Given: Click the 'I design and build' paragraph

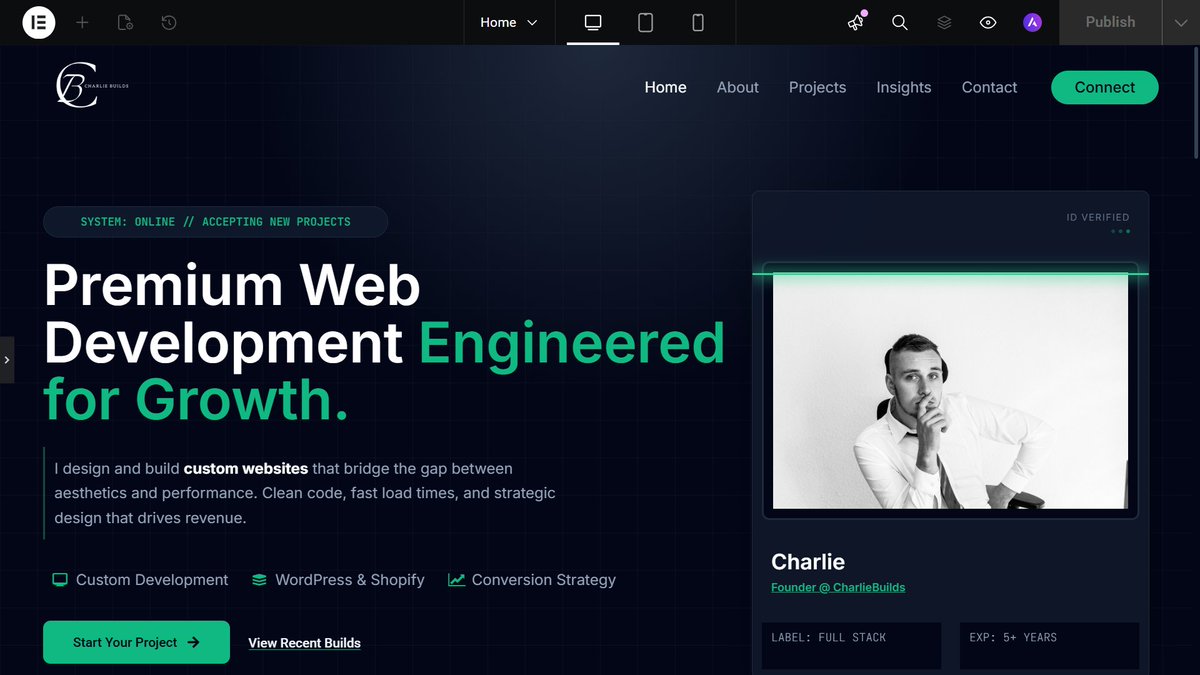Looking at the screenshot, I should [305, 493].
